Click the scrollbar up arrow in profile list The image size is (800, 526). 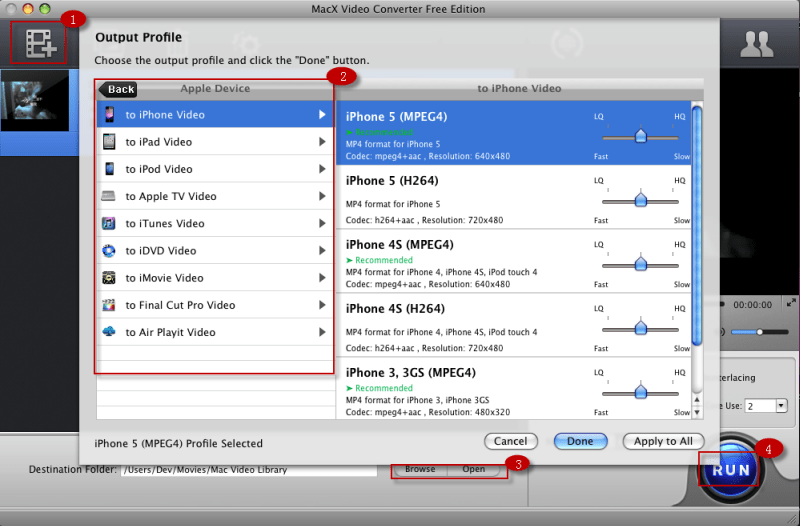(x=697, y=400)
